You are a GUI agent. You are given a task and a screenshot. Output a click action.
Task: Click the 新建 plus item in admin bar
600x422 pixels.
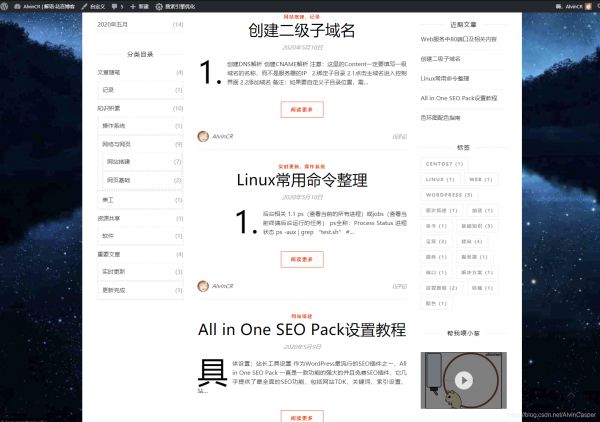coord(139,7)
